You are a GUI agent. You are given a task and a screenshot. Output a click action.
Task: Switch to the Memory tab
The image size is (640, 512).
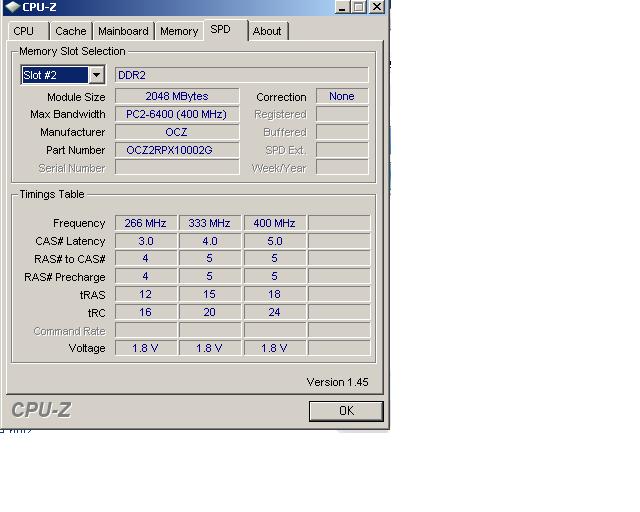[179, 31]
